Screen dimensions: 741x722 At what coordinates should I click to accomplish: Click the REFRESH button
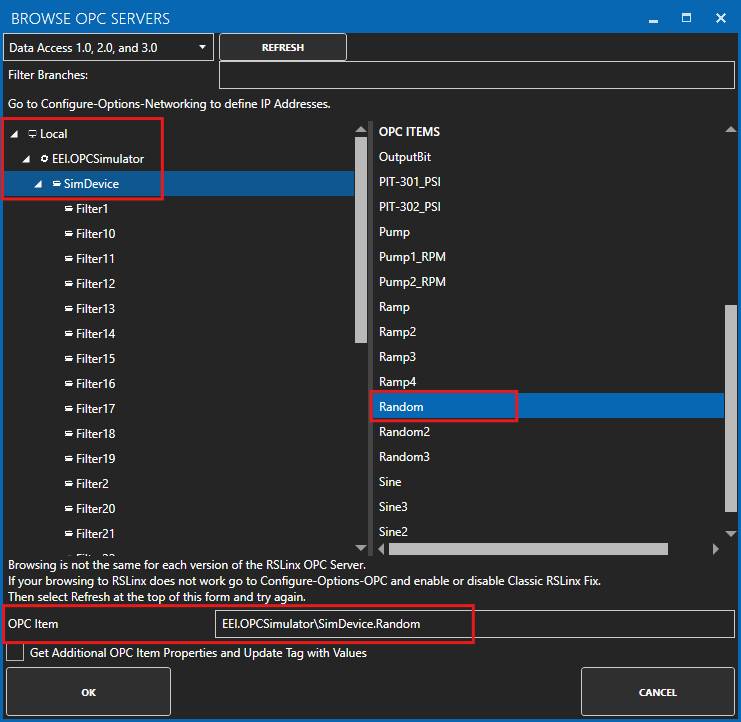283,47
